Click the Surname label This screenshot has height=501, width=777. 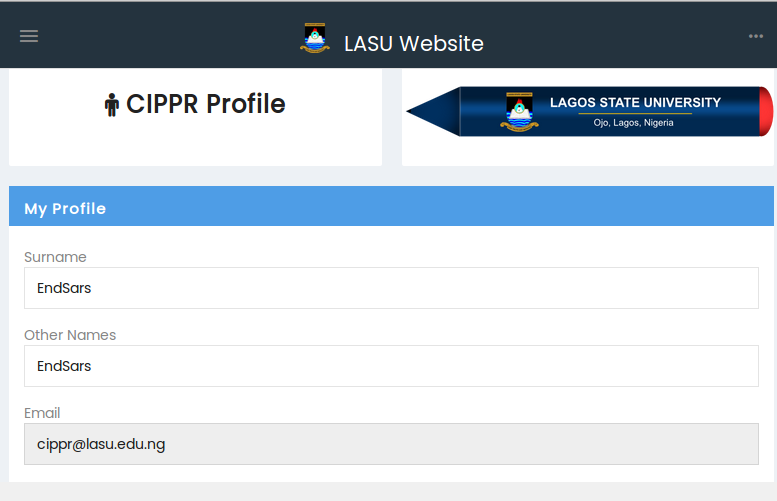[55, 257]
